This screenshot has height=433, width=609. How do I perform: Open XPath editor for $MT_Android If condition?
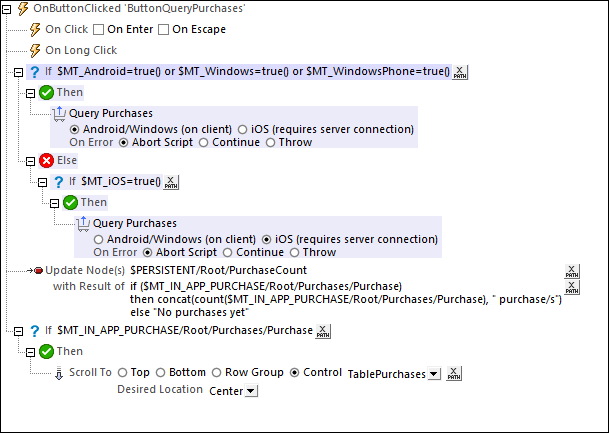460,72
